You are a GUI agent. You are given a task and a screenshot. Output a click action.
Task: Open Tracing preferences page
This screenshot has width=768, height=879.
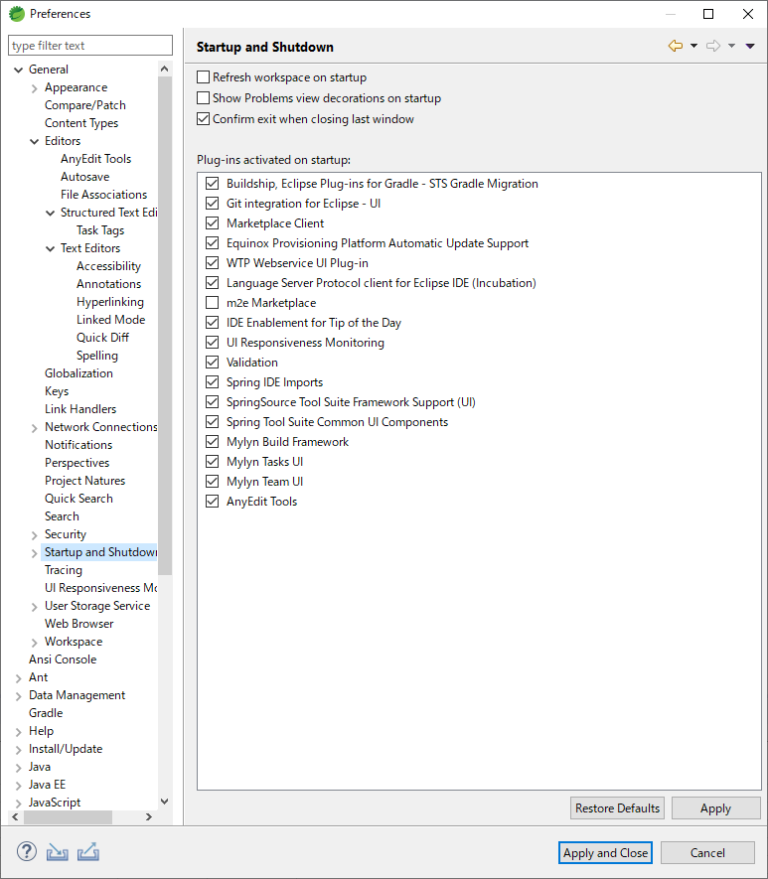[63, 570]
